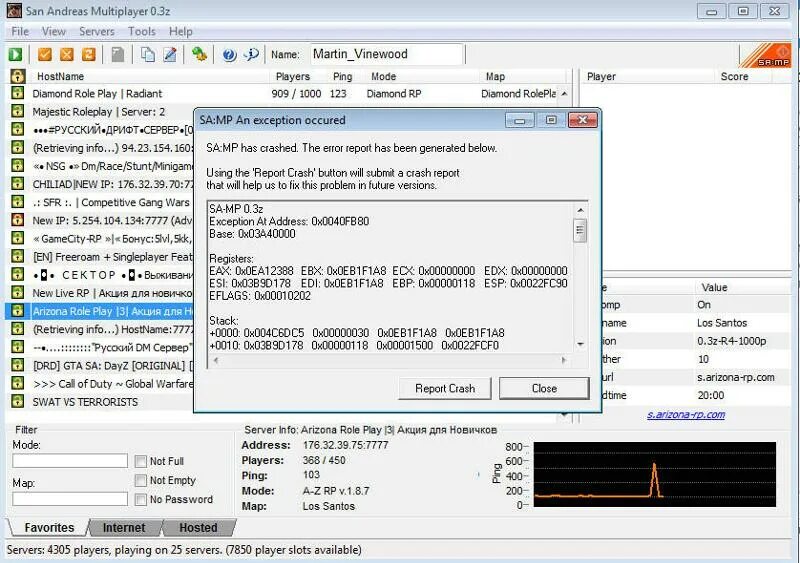Click the Map filter input field
800x563 pixels.
pos(70,499)
